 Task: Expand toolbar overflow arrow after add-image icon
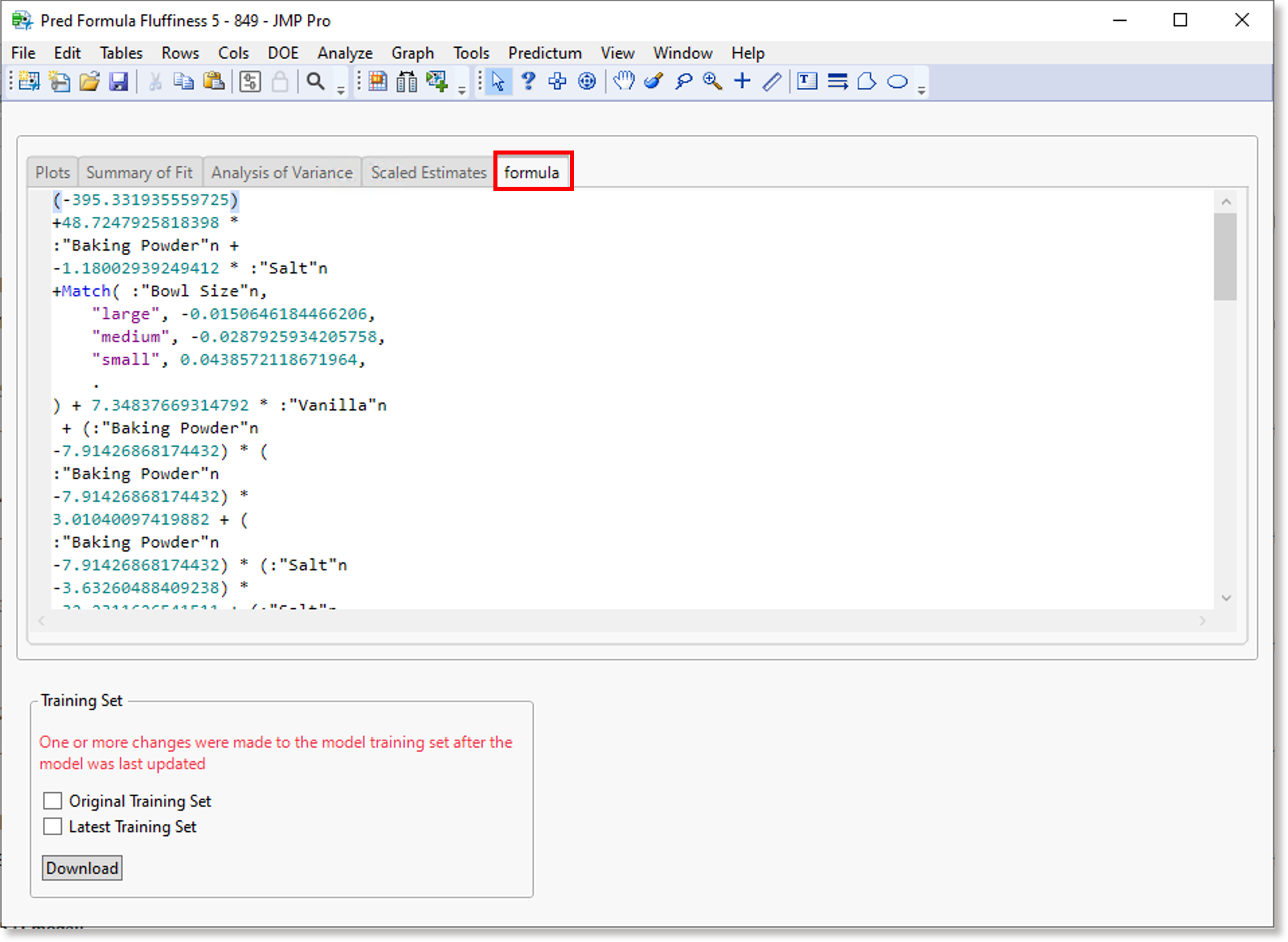tap(462, 90)
